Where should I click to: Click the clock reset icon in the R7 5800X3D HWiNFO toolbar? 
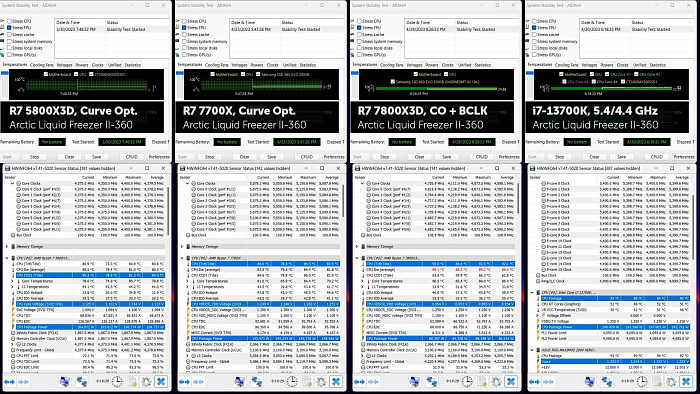tap(117, 381)
